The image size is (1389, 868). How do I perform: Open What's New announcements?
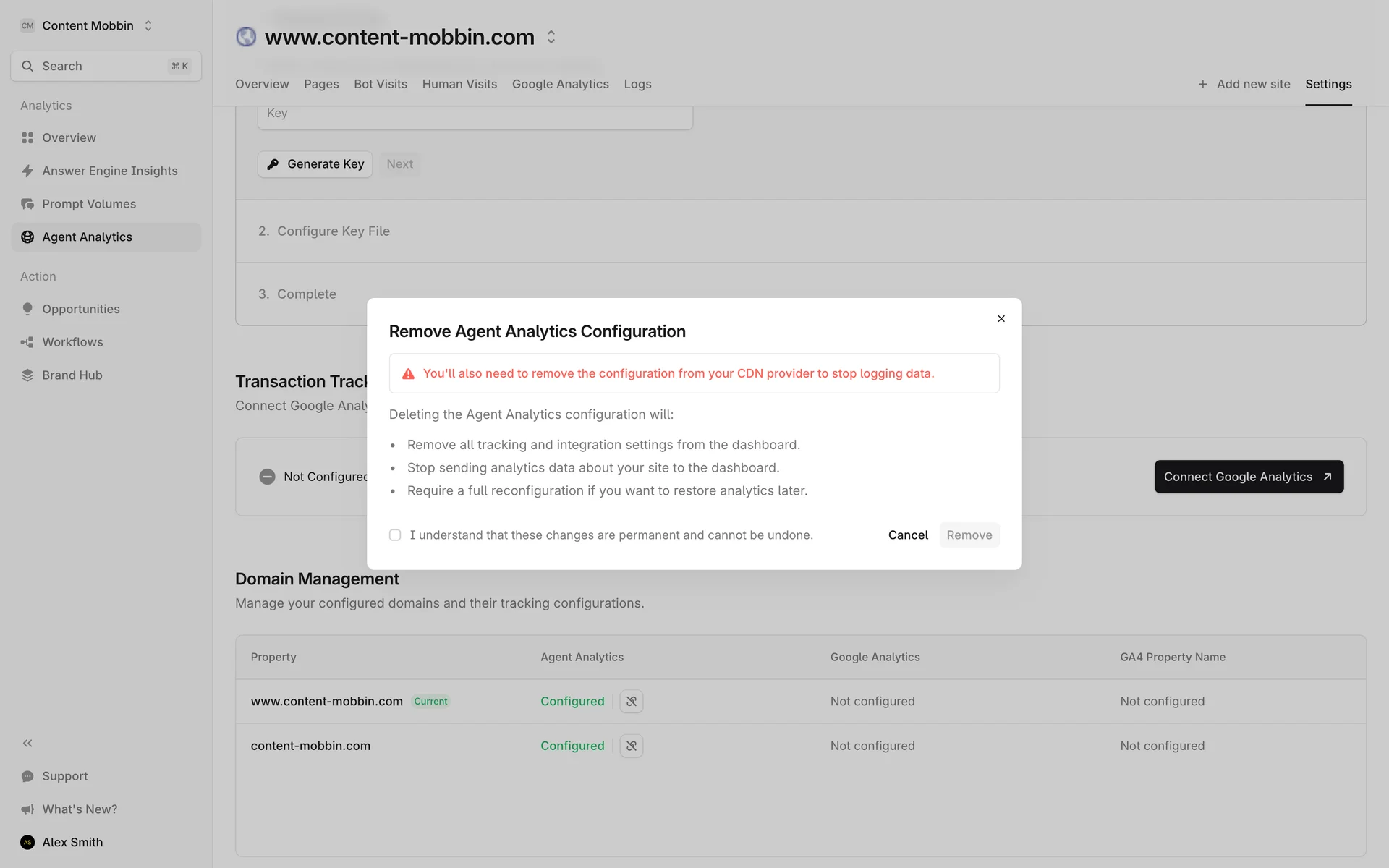tap(80, 809)
